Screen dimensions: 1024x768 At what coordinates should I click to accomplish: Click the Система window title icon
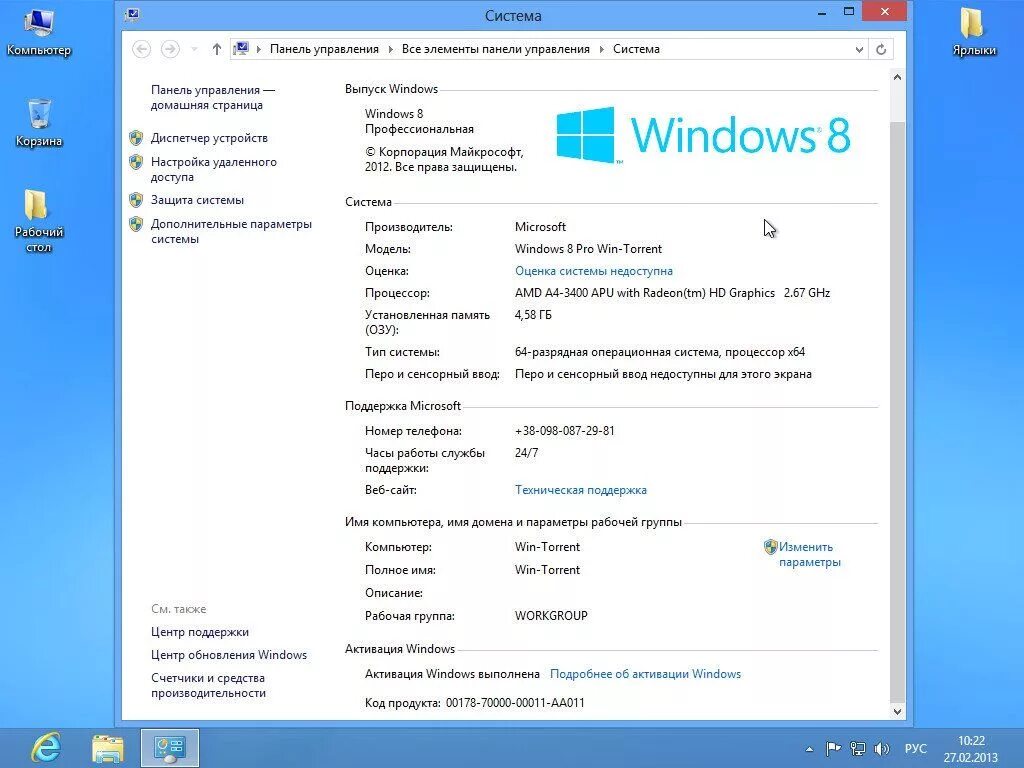(x=133, y=14)
